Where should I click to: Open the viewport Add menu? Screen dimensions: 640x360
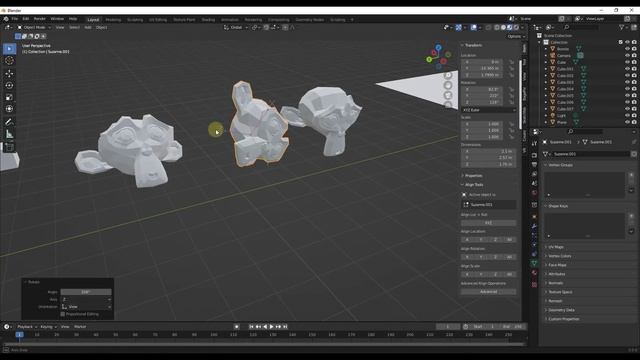[x=88, y=27]
